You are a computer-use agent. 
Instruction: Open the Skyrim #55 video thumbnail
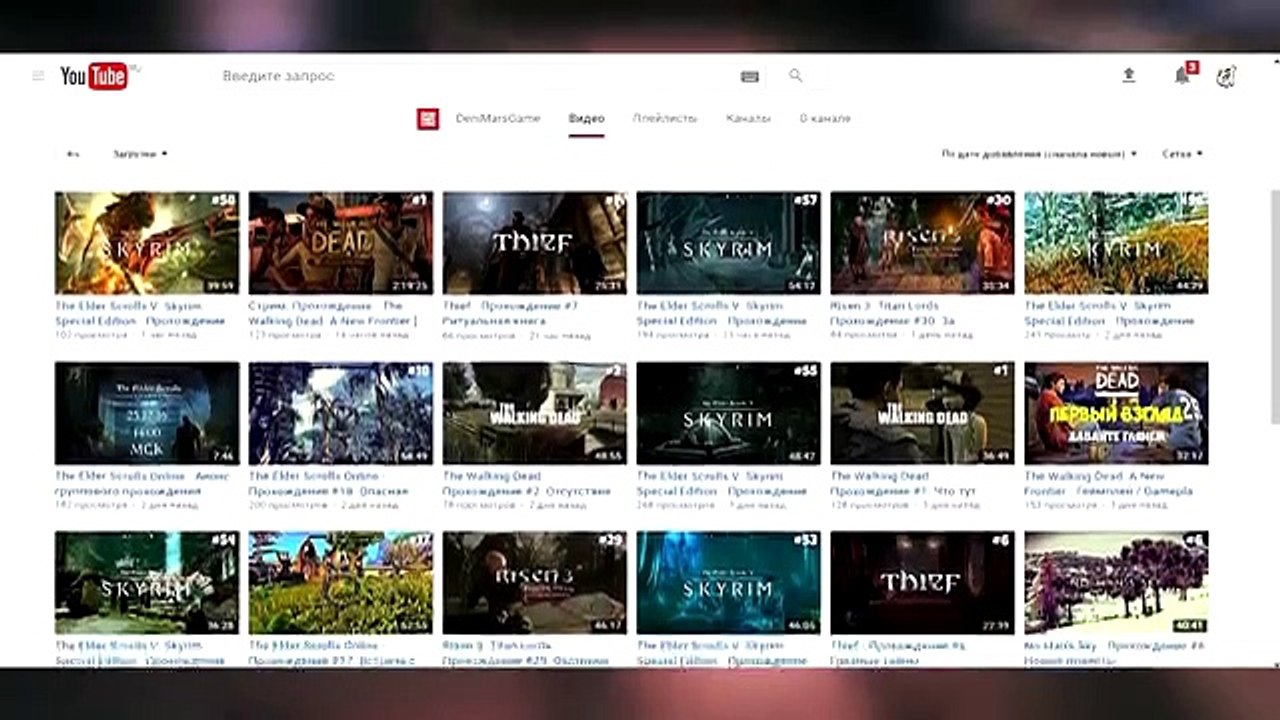729,413
